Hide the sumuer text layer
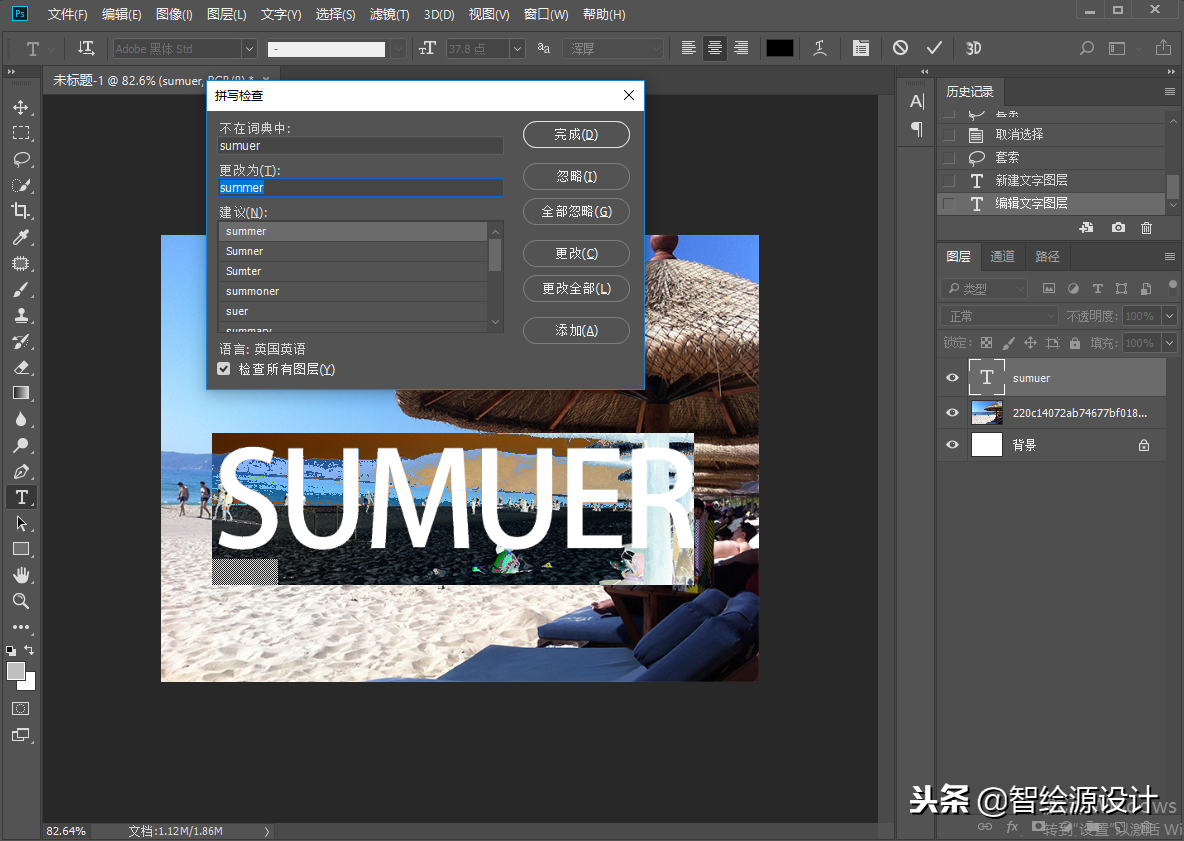This screenshot has width=1184, height=841. point(952,378)
